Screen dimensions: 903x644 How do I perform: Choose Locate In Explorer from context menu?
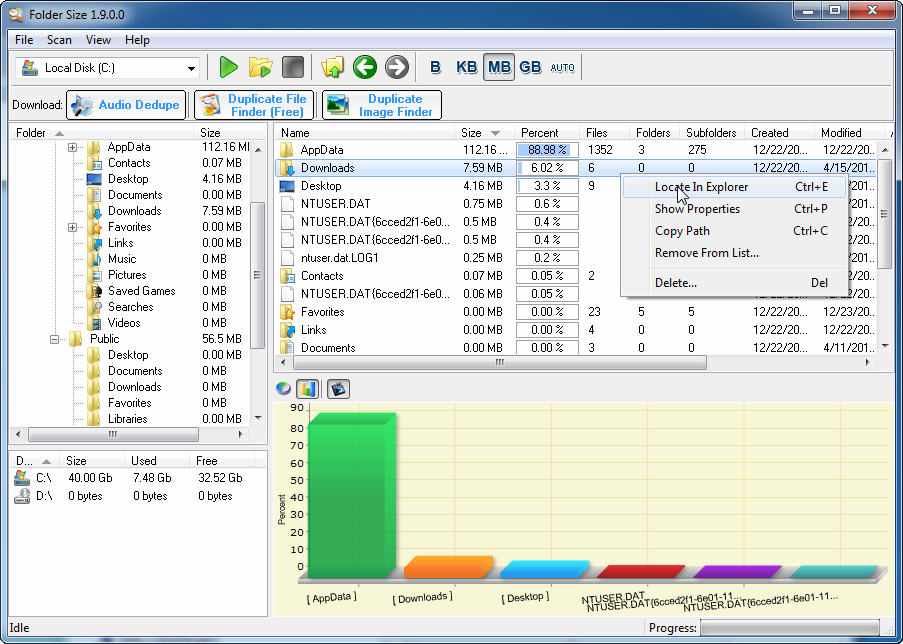tap(701, 187)
